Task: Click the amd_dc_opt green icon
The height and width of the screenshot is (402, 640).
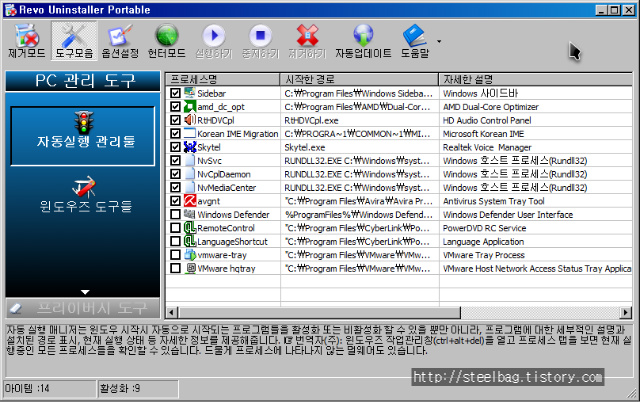Action: [190, 106]
